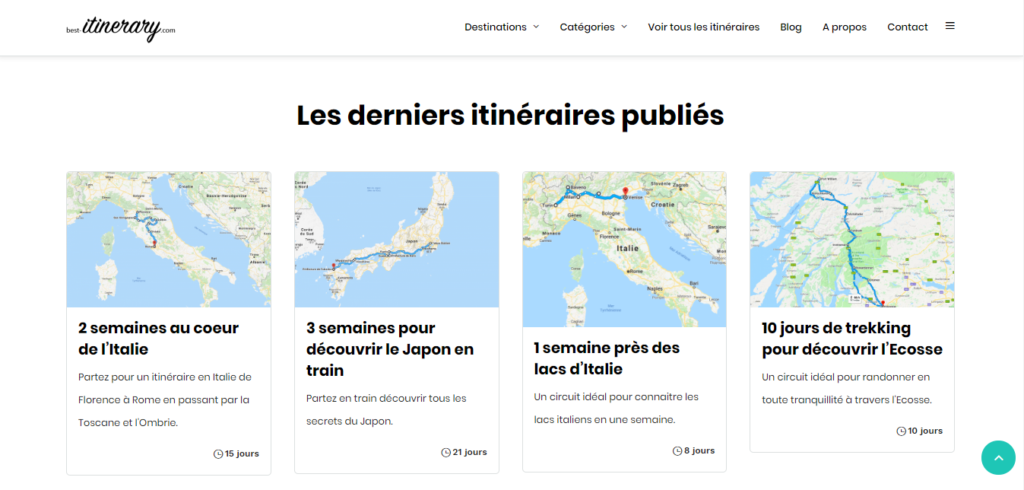This screenshot has width=1024, height=490.
Task: Click the text 'Partez pour un itinéraire en Italie'
Action: pos(165,400)
